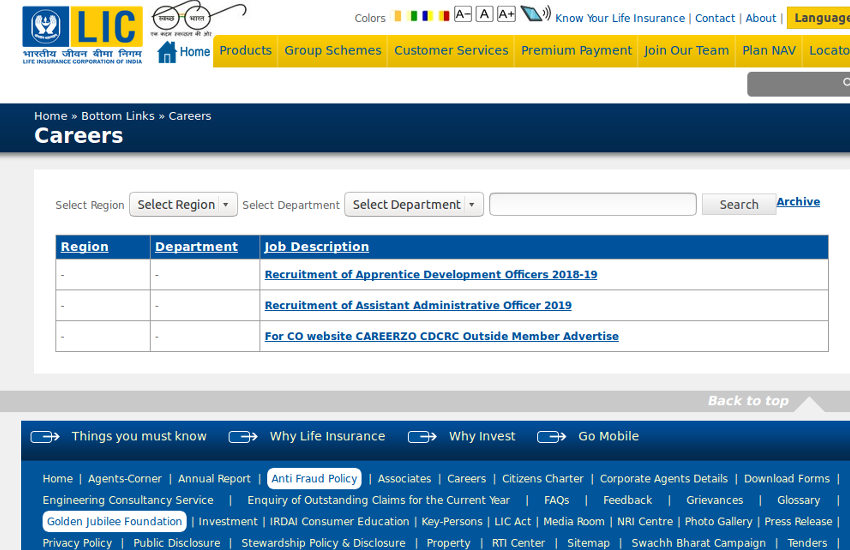Open the screen reader access icon
The image size is (850, 550).
(535, 14)
